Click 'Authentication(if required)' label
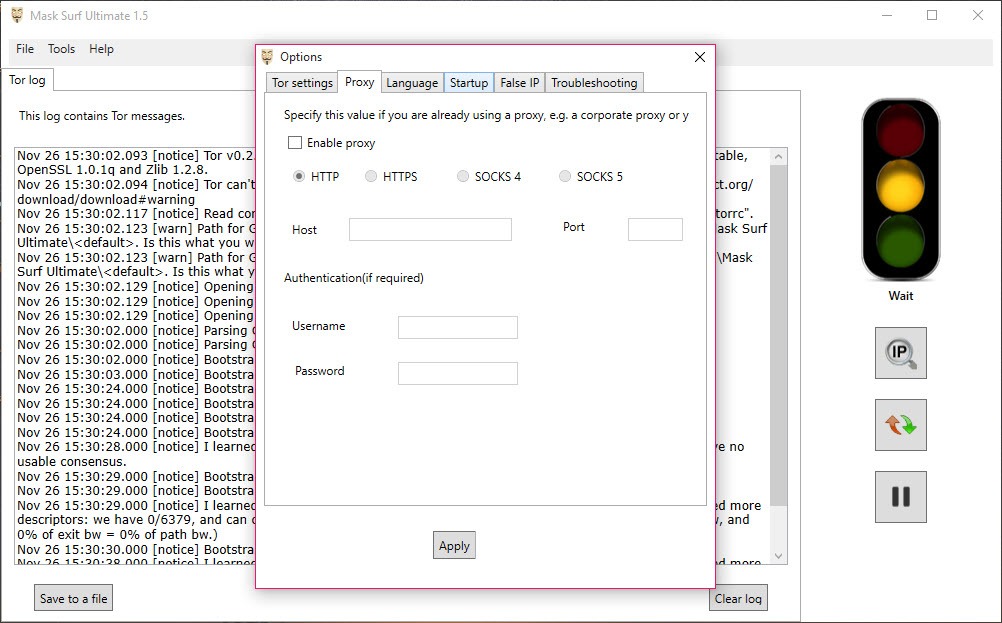 click(x=353, y=278)
